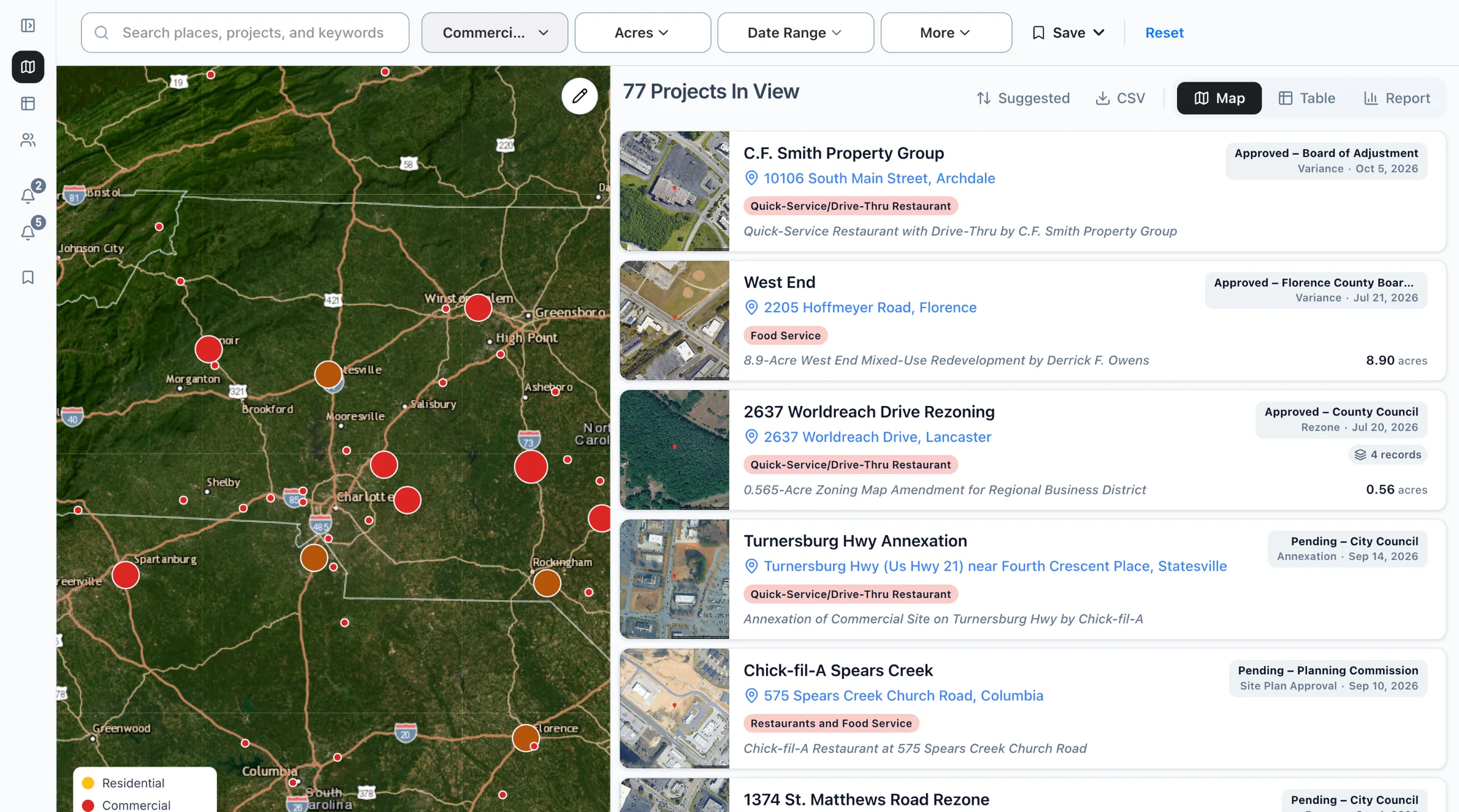The image size is (1459, 812).
Task: Open Turnersburg Hwy near Fourth Crescent Place link
Action: 995,566
